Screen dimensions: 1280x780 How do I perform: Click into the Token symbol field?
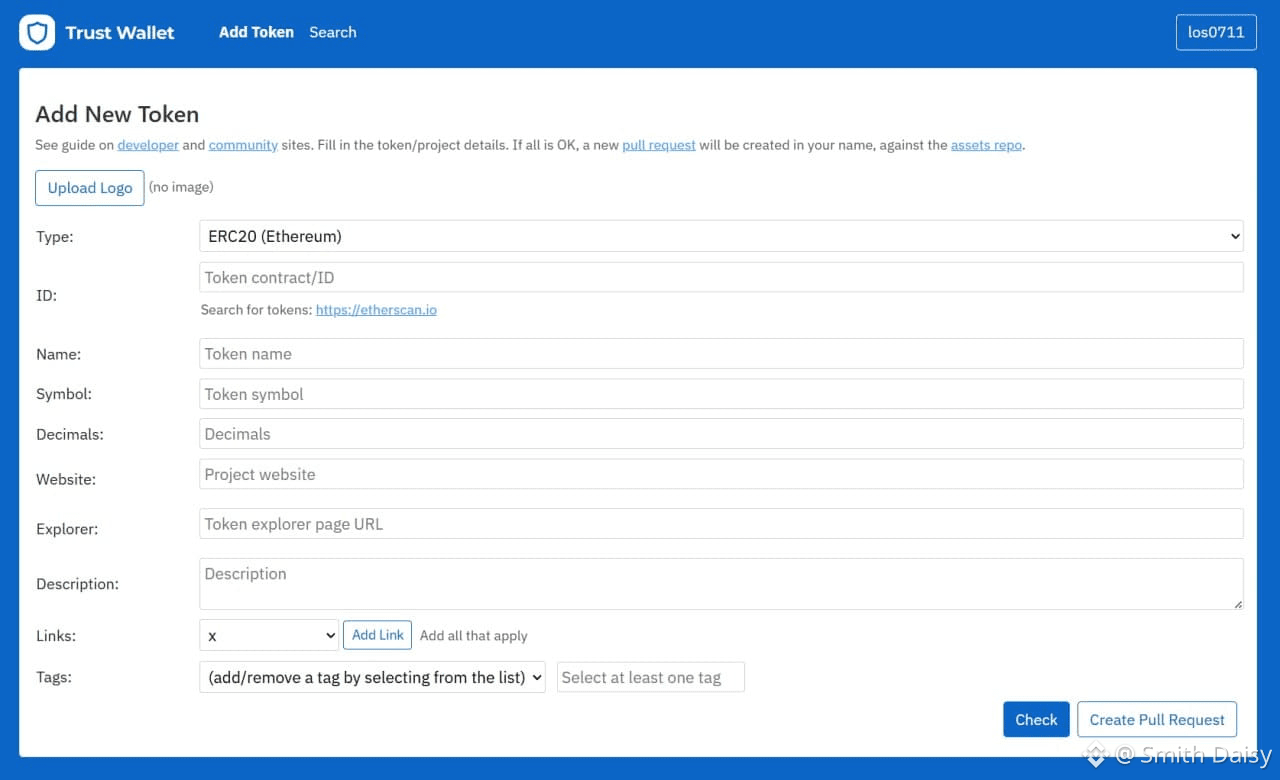pyautogui.click(x=721, y=394)
